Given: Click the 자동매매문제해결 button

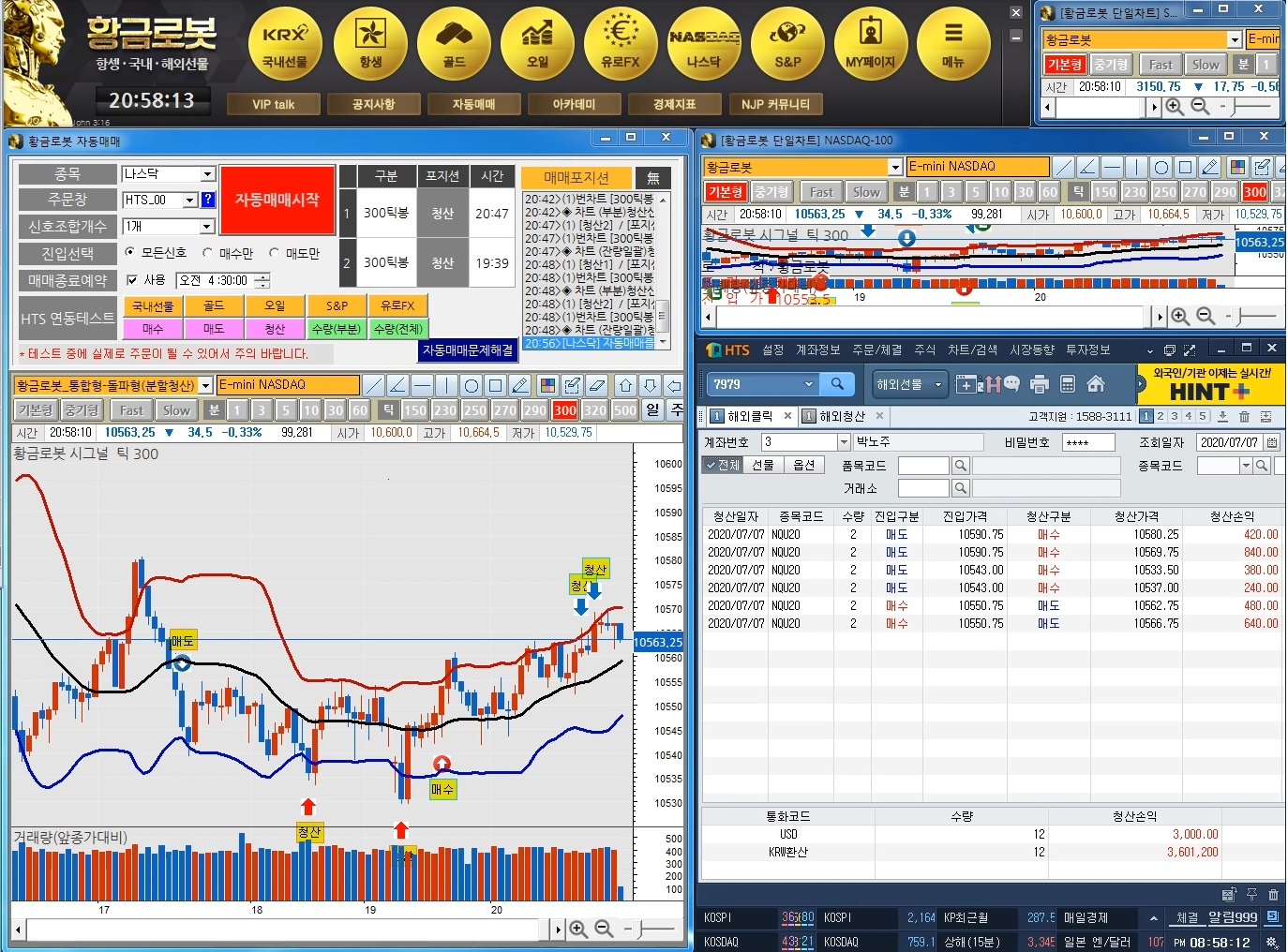Looking at the screenshot, I should click(x=468, y=350).
